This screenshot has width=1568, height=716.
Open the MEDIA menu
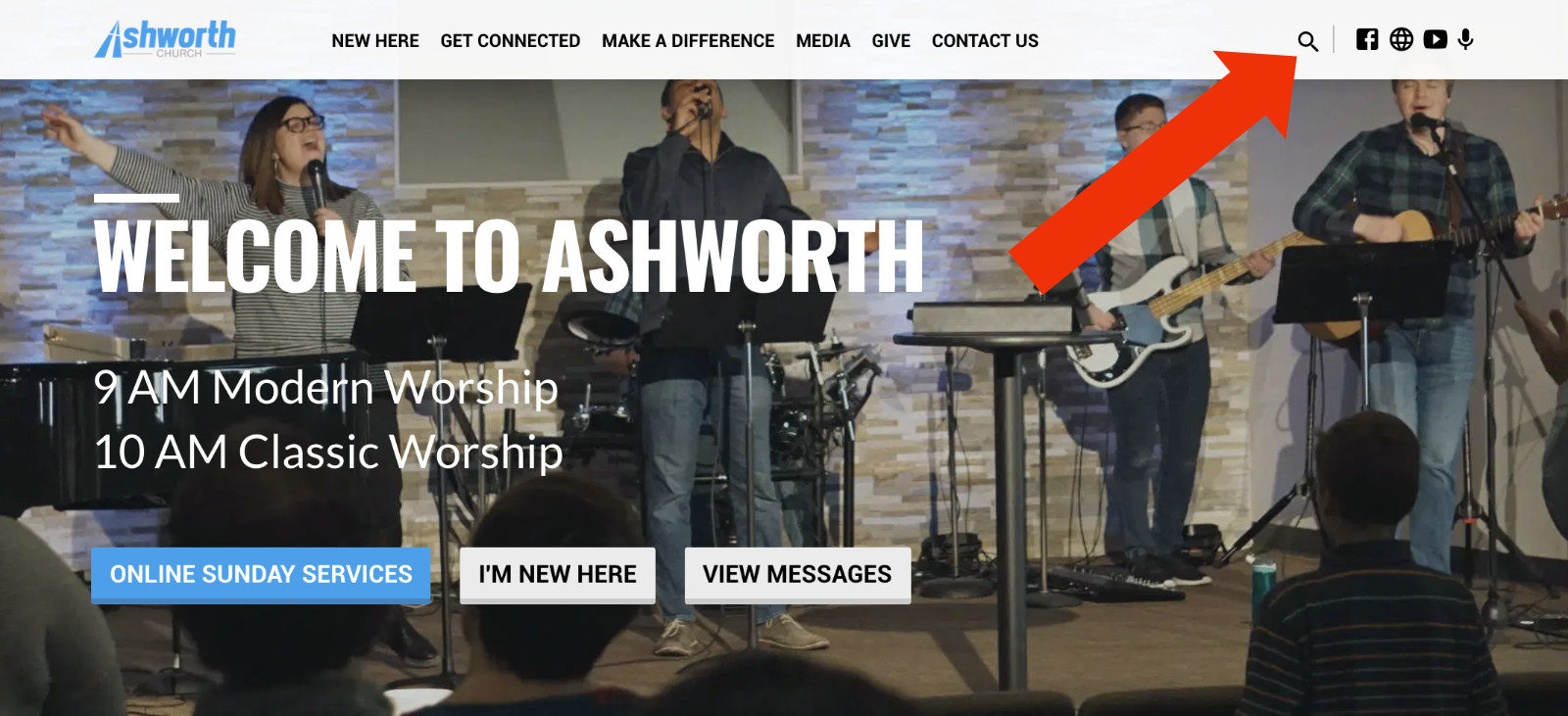[x=823, y=41]
